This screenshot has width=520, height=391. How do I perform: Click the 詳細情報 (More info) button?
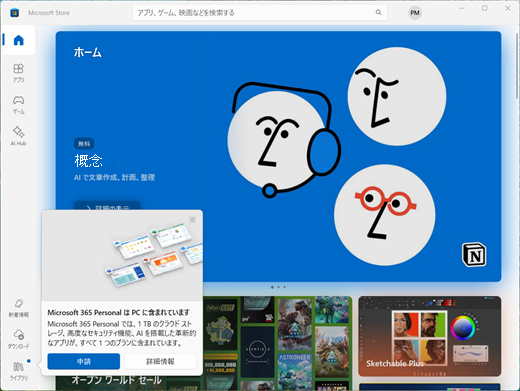click(x=160, y=361)
